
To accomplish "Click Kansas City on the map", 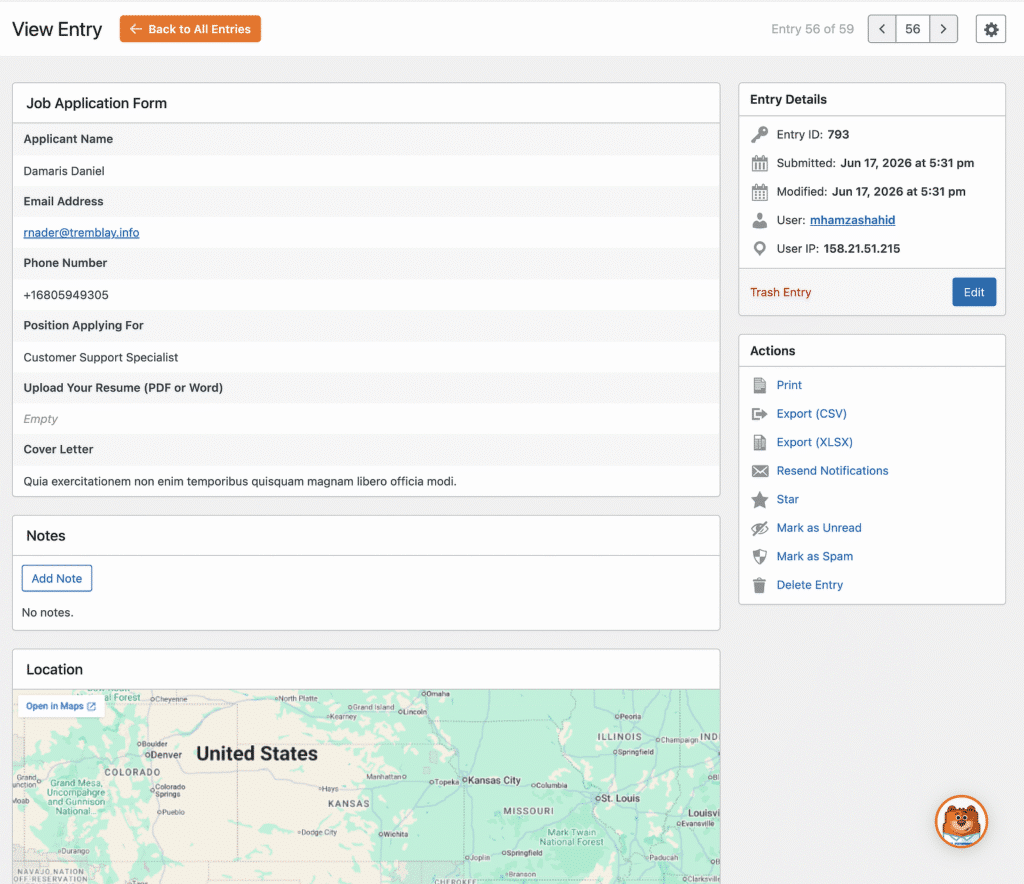I will pyautogui.click(x=494, y=780).
